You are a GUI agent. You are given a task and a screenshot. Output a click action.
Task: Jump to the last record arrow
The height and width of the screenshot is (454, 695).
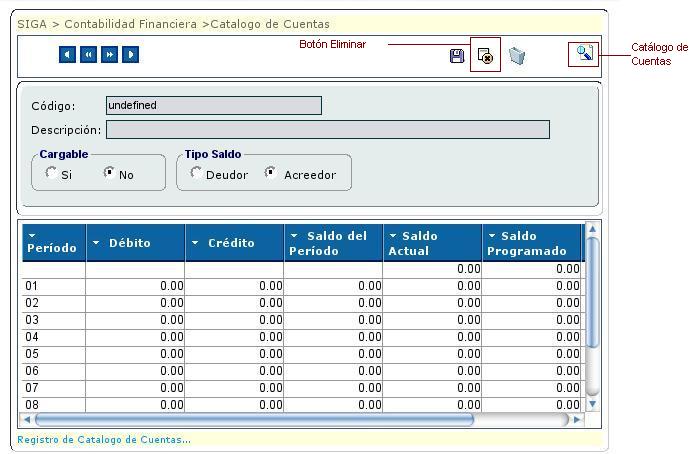(130, 55)
